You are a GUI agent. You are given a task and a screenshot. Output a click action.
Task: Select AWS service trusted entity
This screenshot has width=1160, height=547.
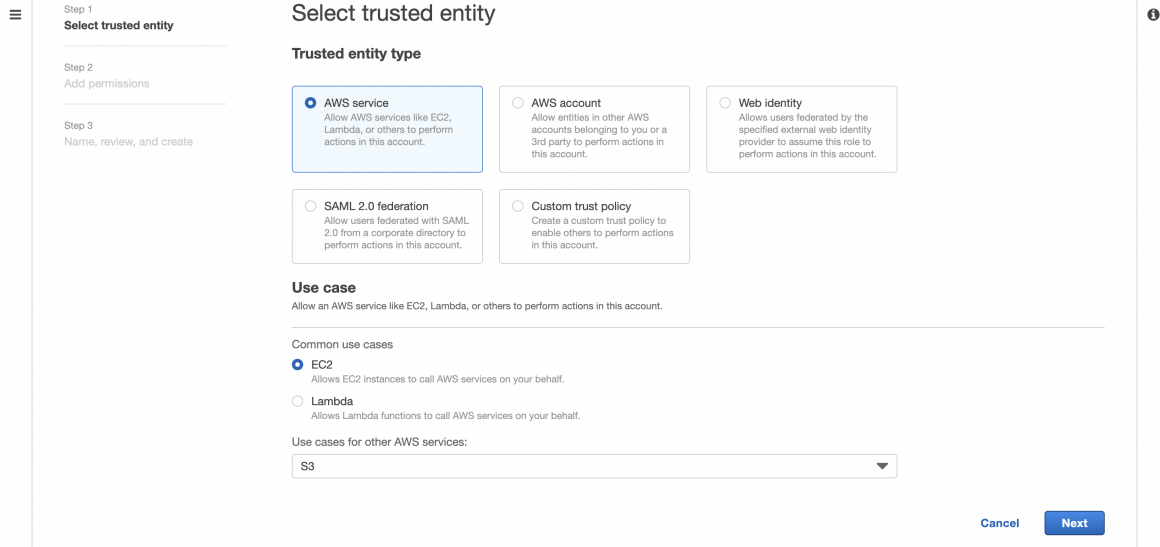point(311,103)
